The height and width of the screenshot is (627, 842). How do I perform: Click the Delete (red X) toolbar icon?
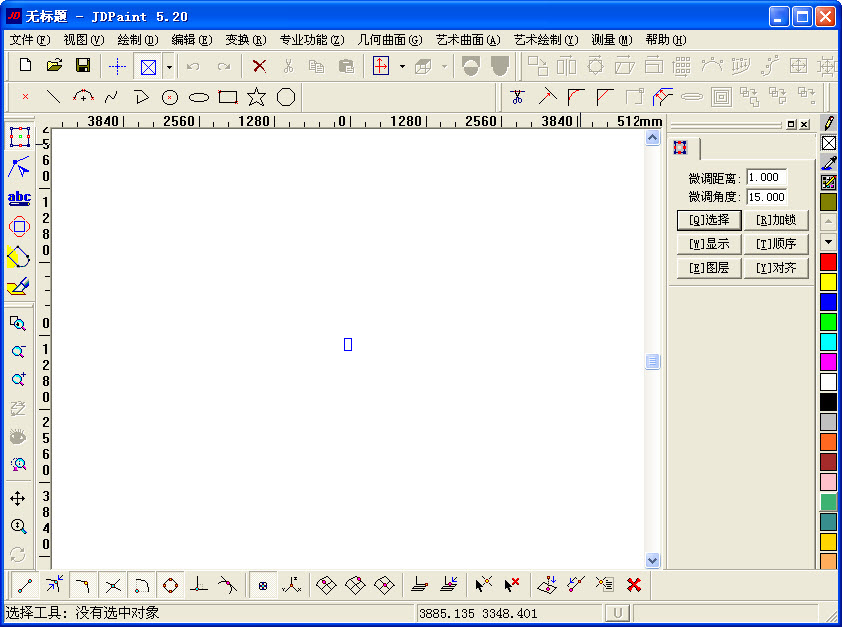pos(259,65)
